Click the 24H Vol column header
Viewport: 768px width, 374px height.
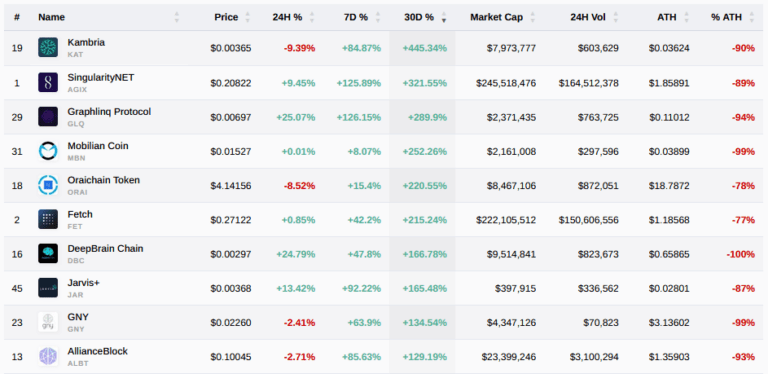588,17
